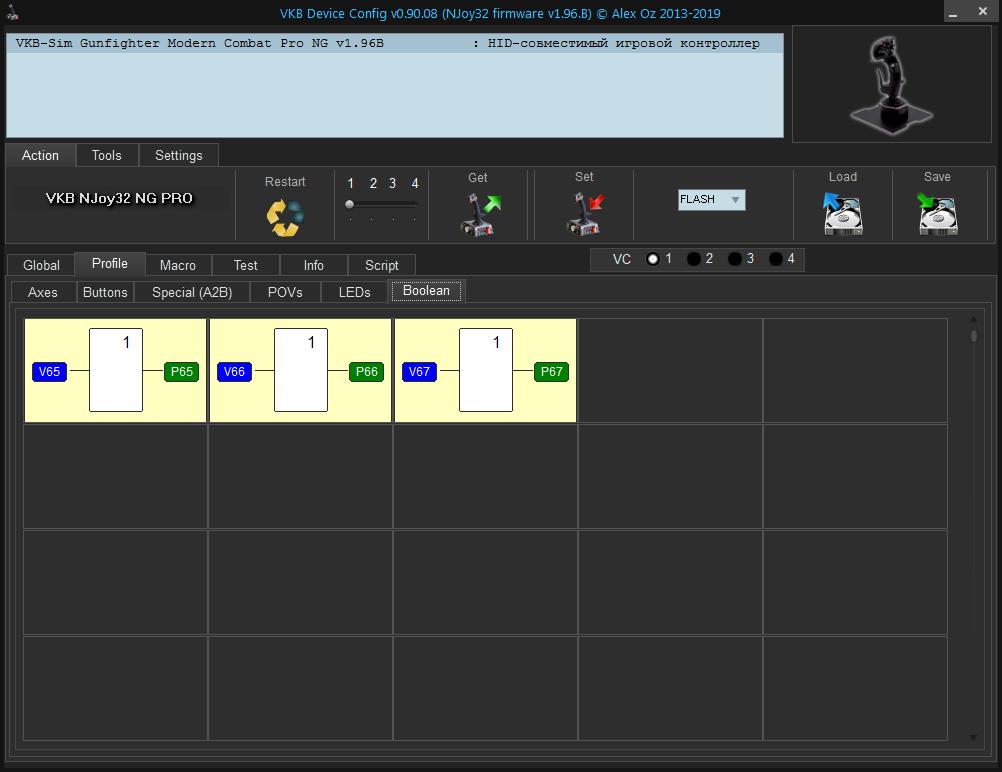Click the 1-4 slider handle

(350, 205)
